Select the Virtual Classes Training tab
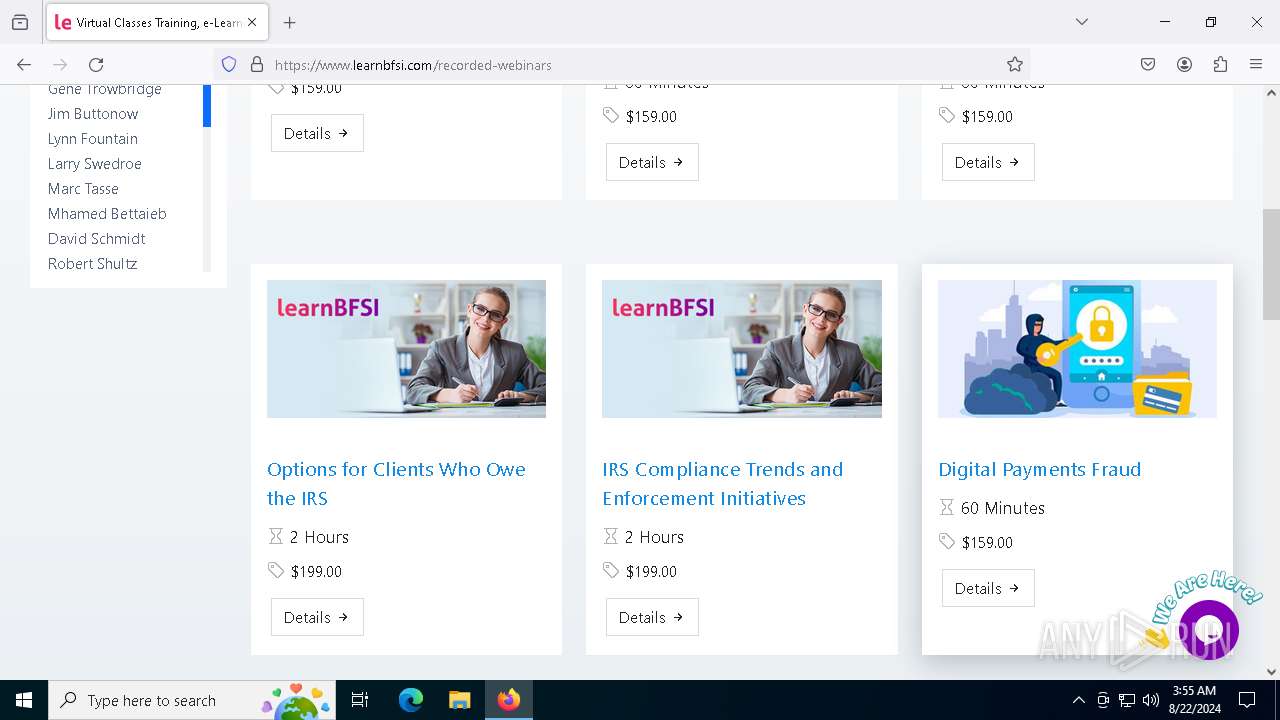This screenshot has width=1280, height=720. point(157,22)
